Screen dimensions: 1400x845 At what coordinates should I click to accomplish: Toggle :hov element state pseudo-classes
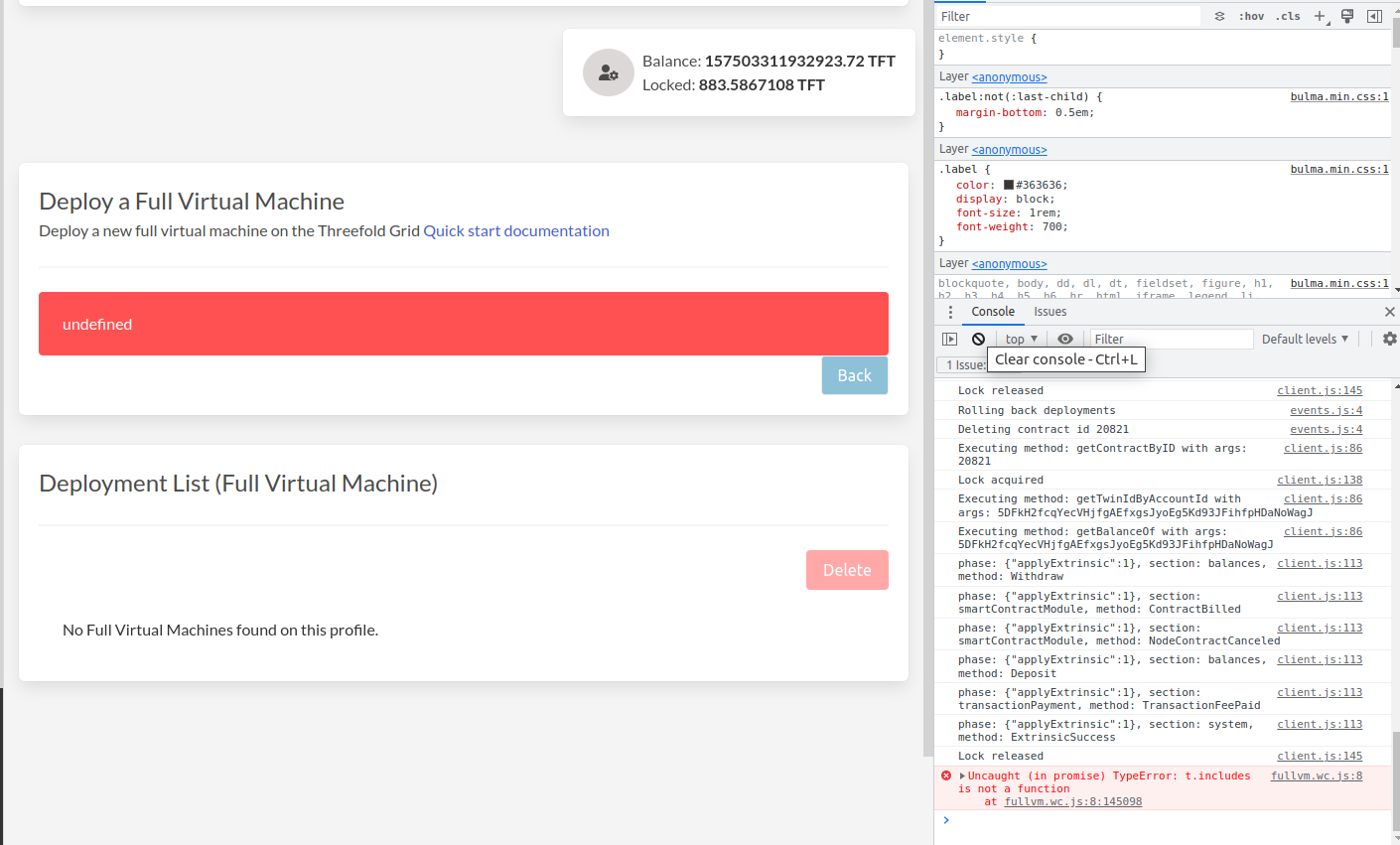[x=1252, y=15]
